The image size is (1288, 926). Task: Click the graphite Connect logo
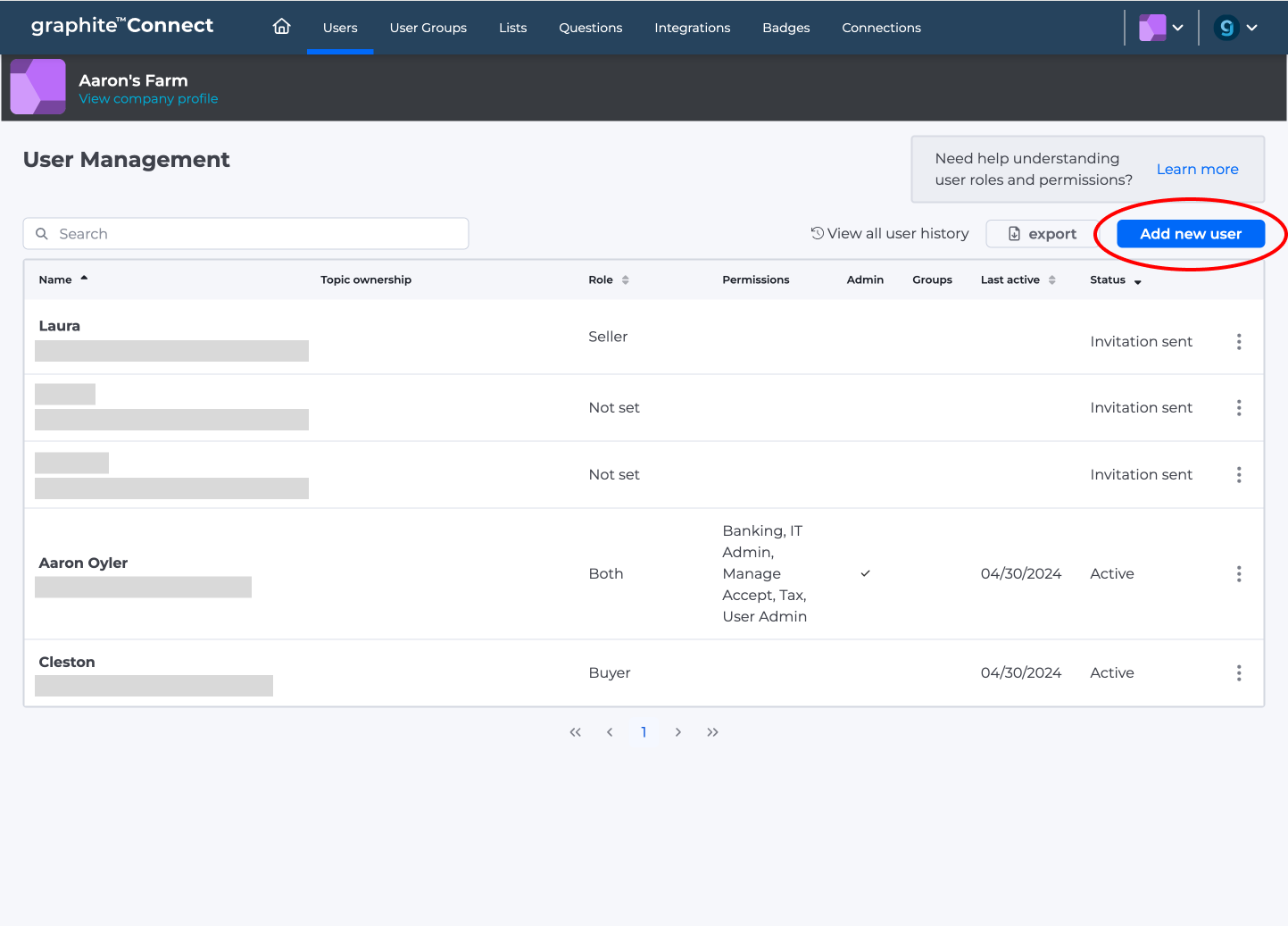pos(122,26)
